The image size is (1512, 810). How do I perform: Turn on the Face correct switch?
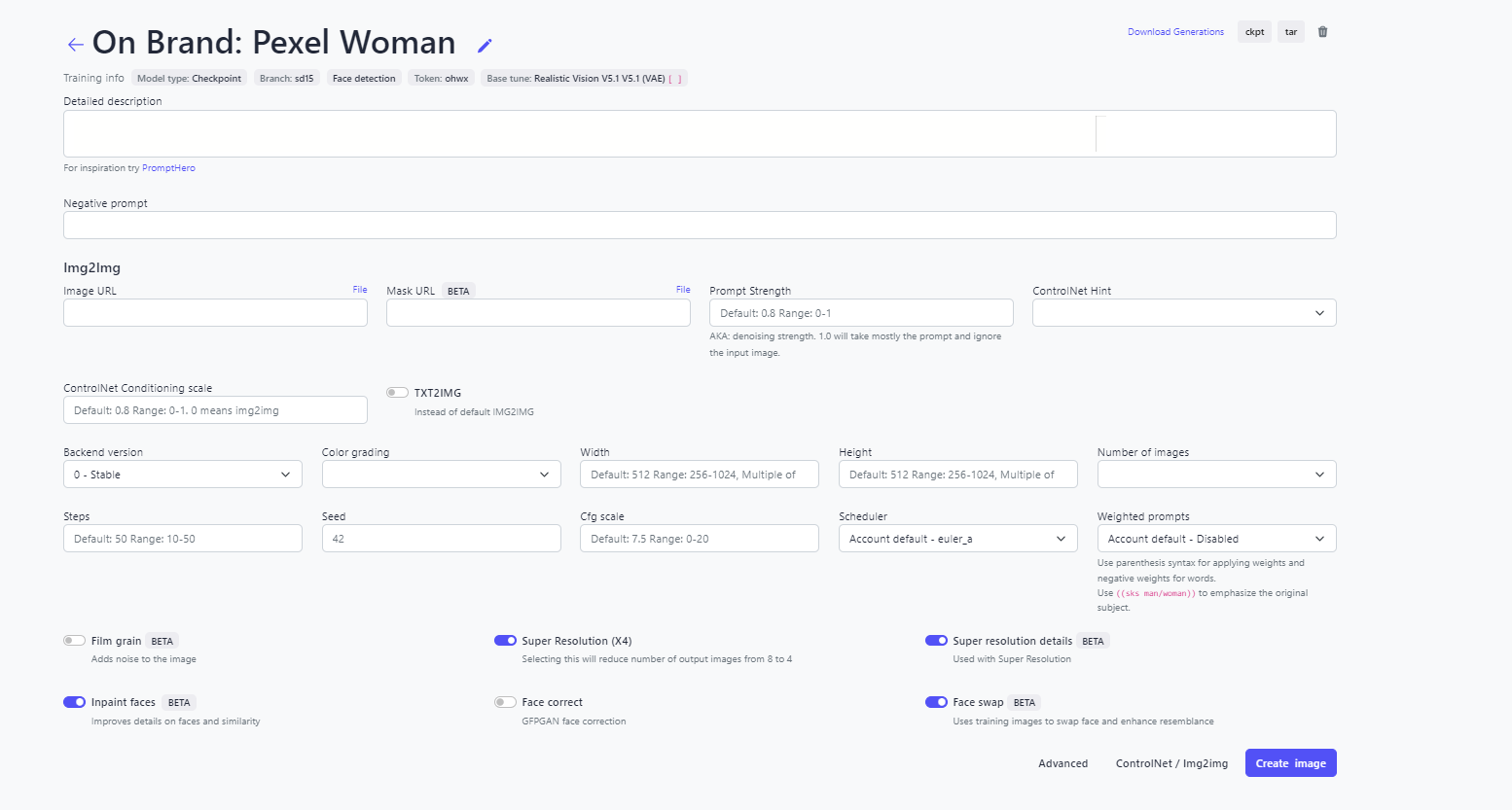pos(505,702)
